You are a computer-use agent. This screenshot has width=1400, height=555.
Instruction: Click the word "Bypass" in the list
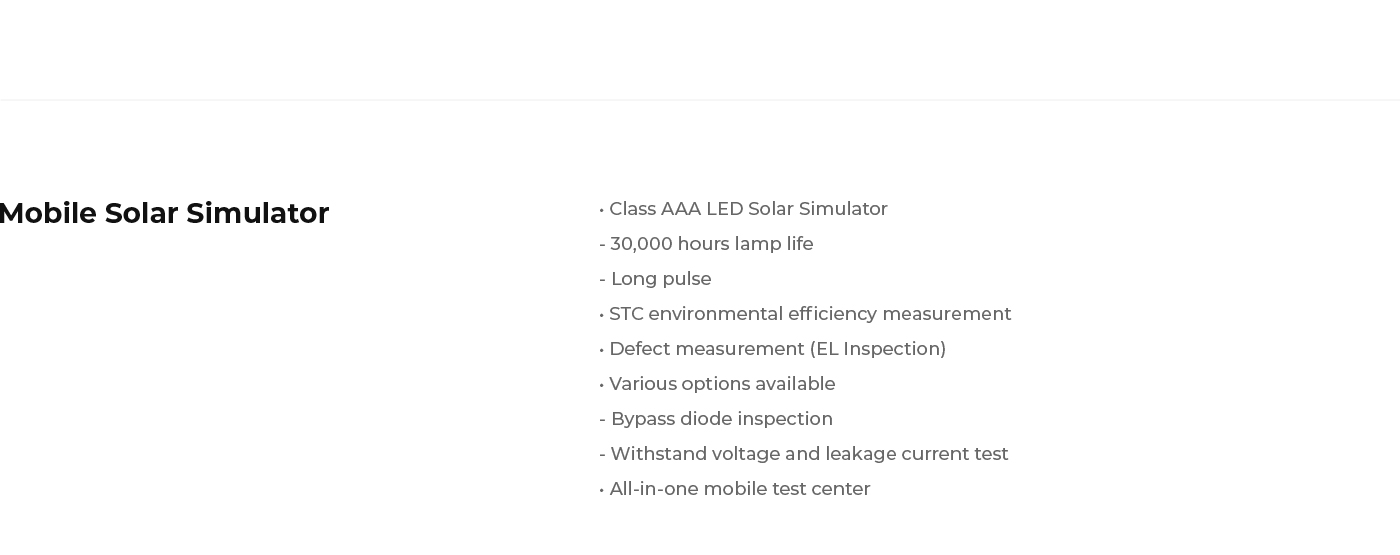[x=643, y=419]
